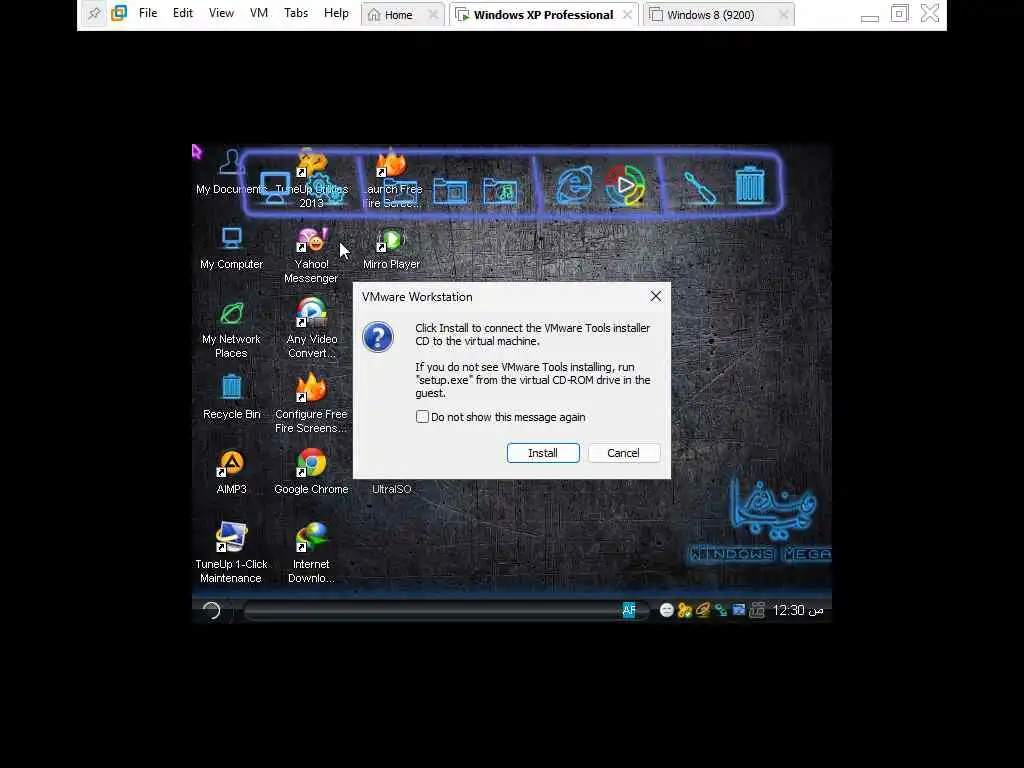Select My Network Places icon
The height and width of the screenshot is (768, 1024).
pyautogui.click(x=231, y=330)
